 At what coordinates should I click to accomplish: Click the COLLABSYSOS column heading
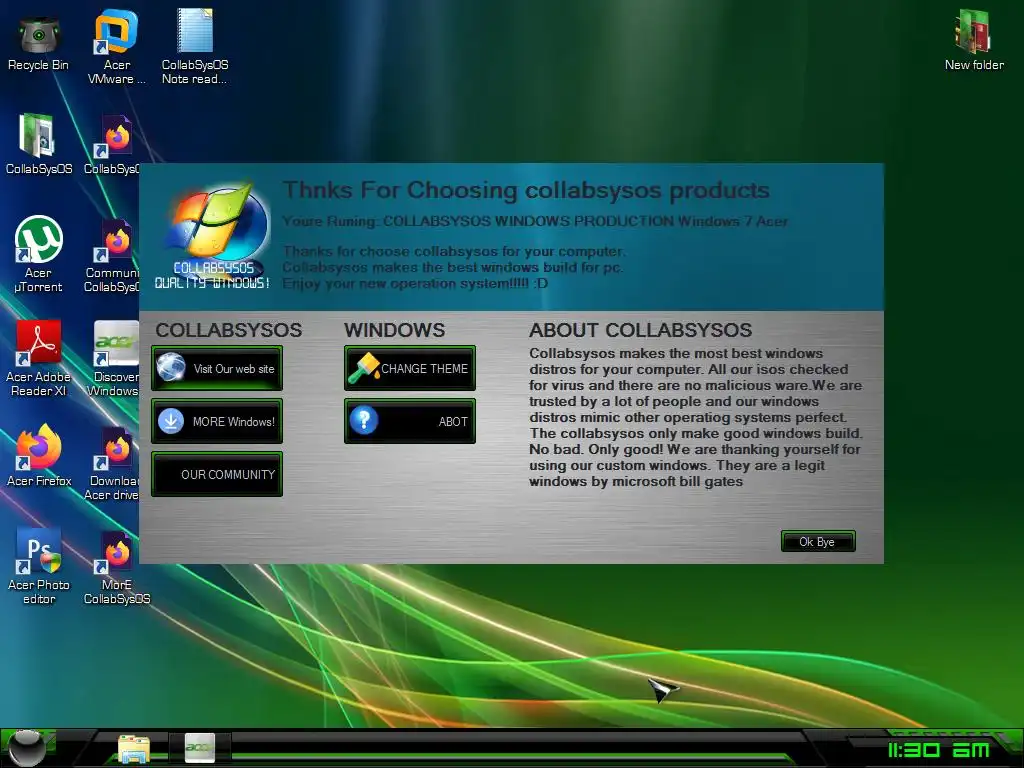tap(229, 330)
